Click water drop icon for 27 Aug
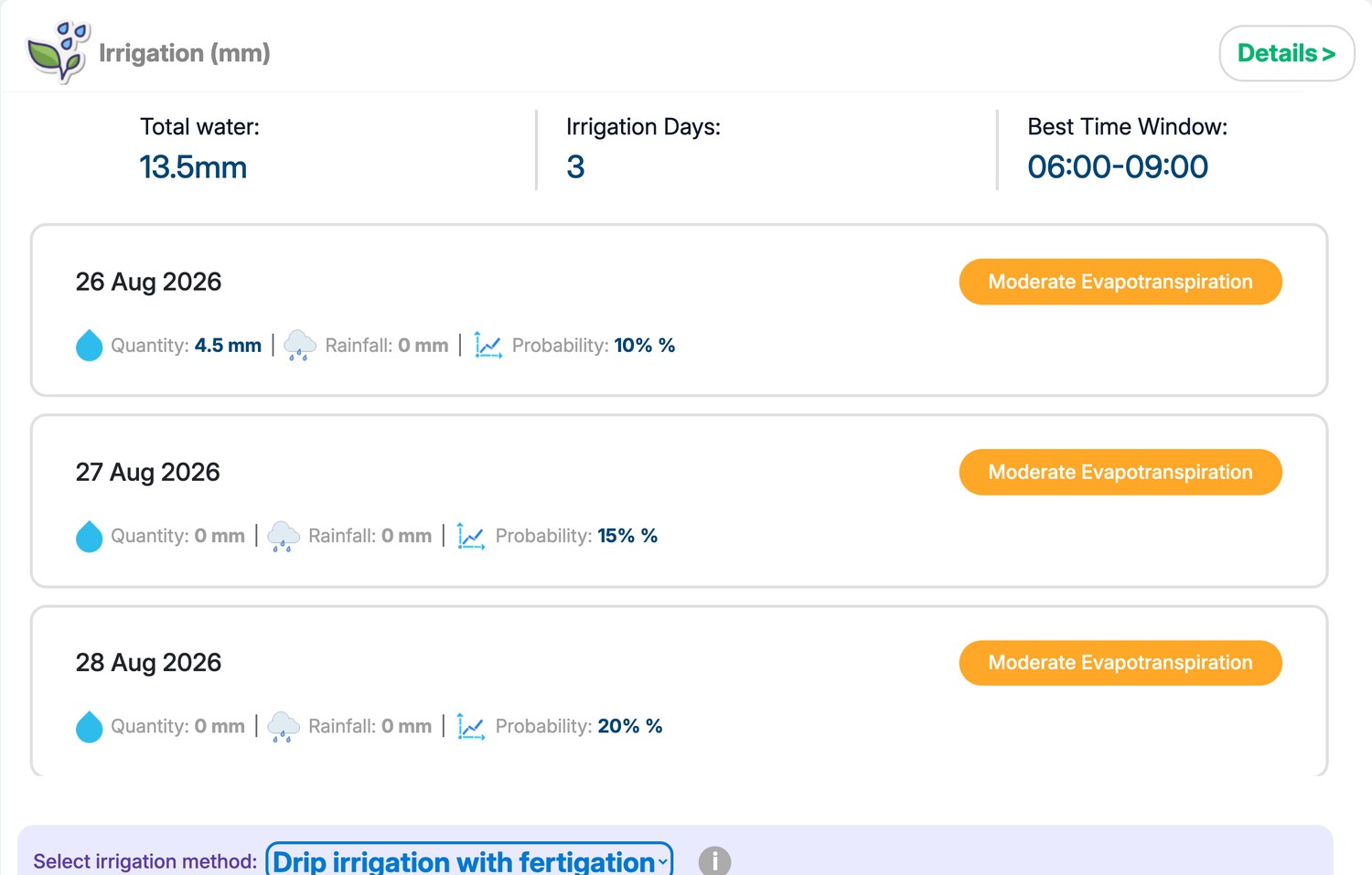 pos(89,536)
